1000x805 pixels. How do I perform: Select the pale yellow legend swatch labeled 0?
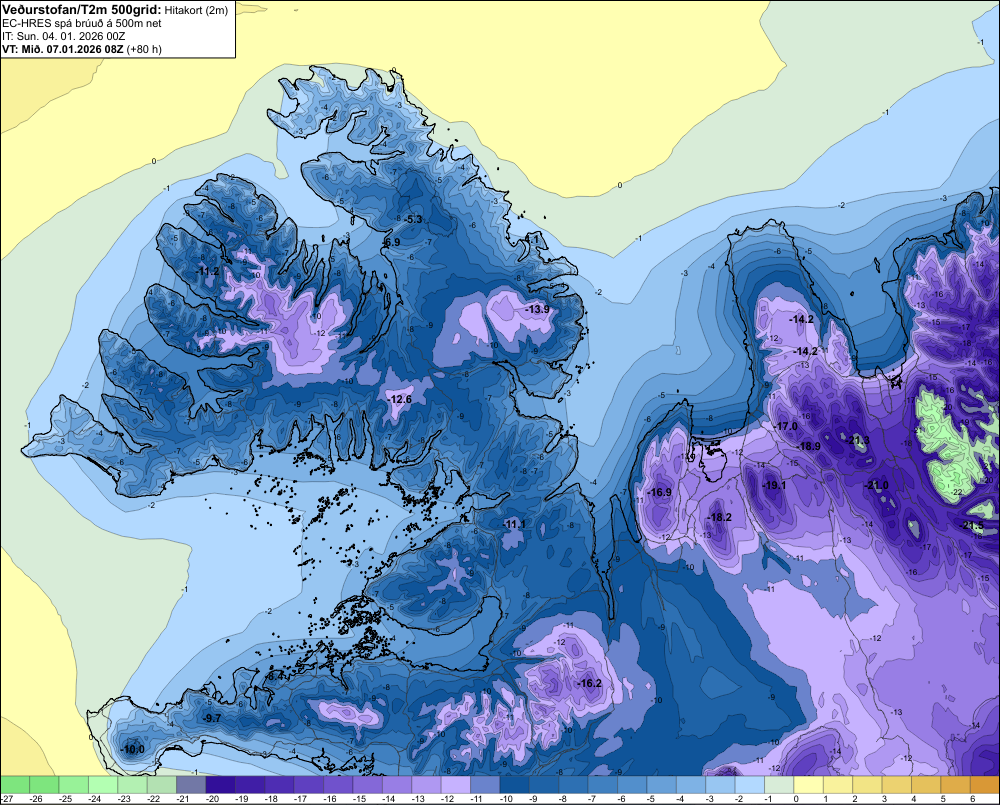click(x=807, y=785)
